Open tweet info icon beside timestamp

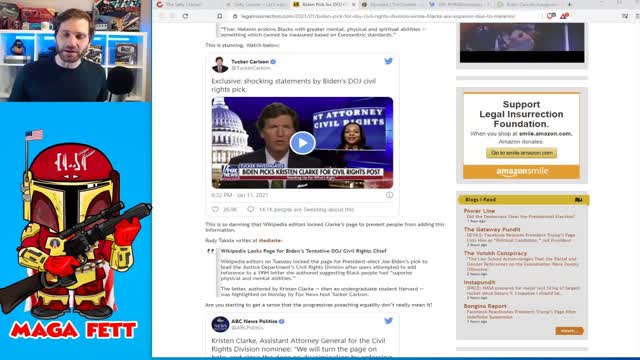point(389,195)
